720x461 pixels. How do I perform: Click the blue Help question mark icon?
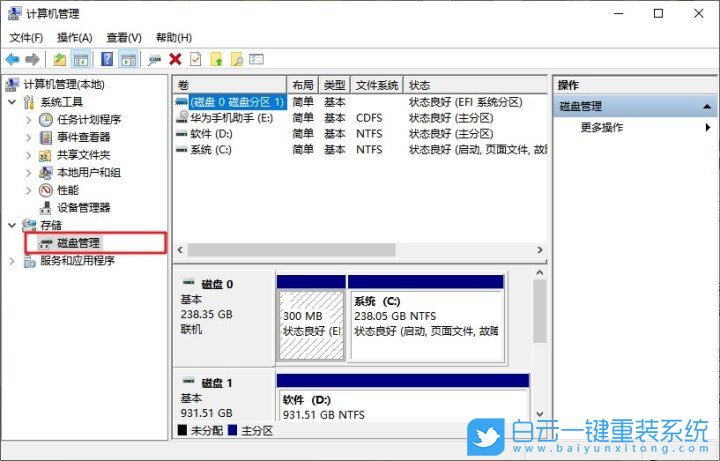[x=107, y=59]
